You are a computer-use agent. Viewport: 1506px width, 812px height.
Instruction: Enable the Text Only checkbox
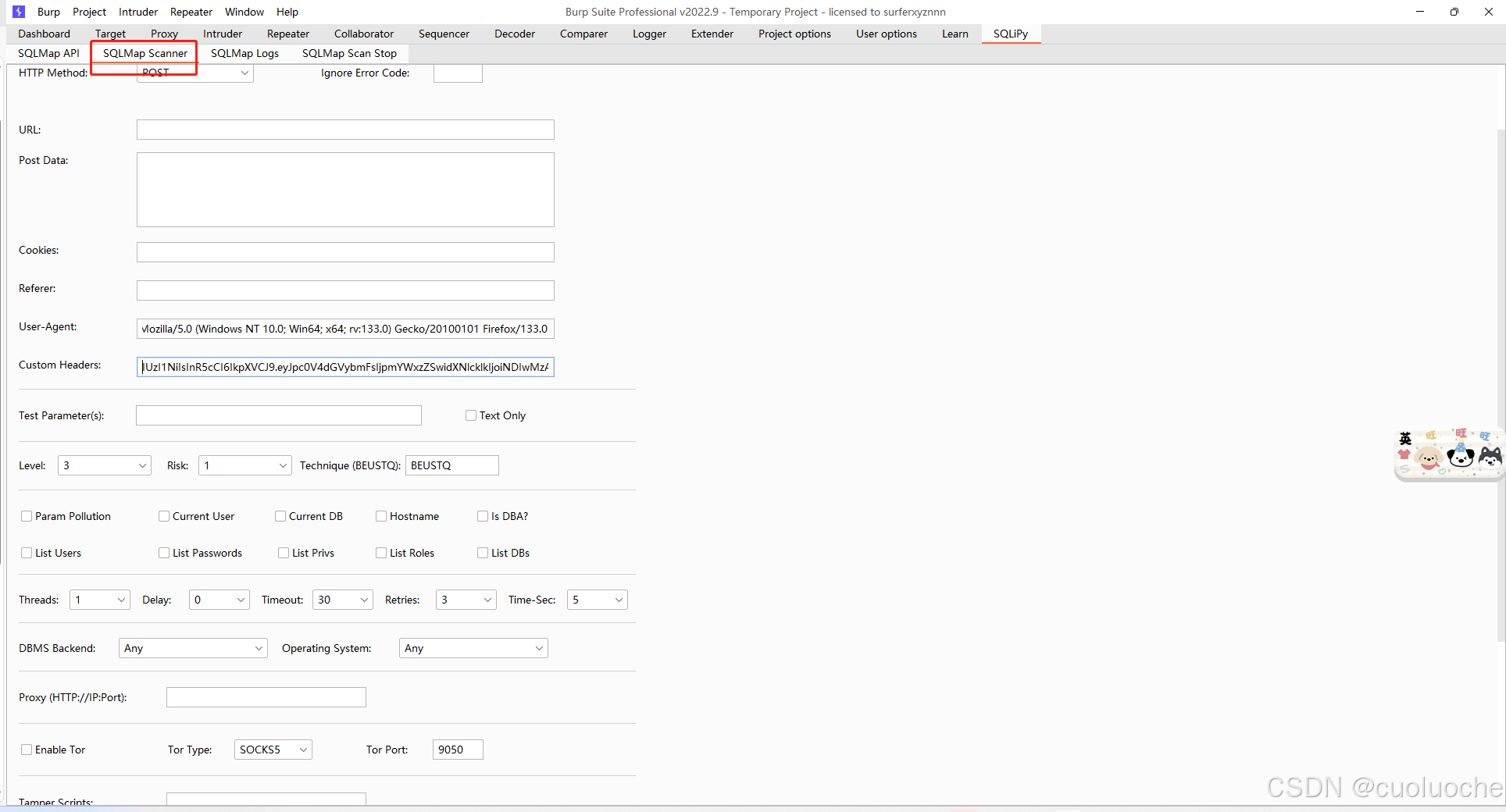(471, 415)
